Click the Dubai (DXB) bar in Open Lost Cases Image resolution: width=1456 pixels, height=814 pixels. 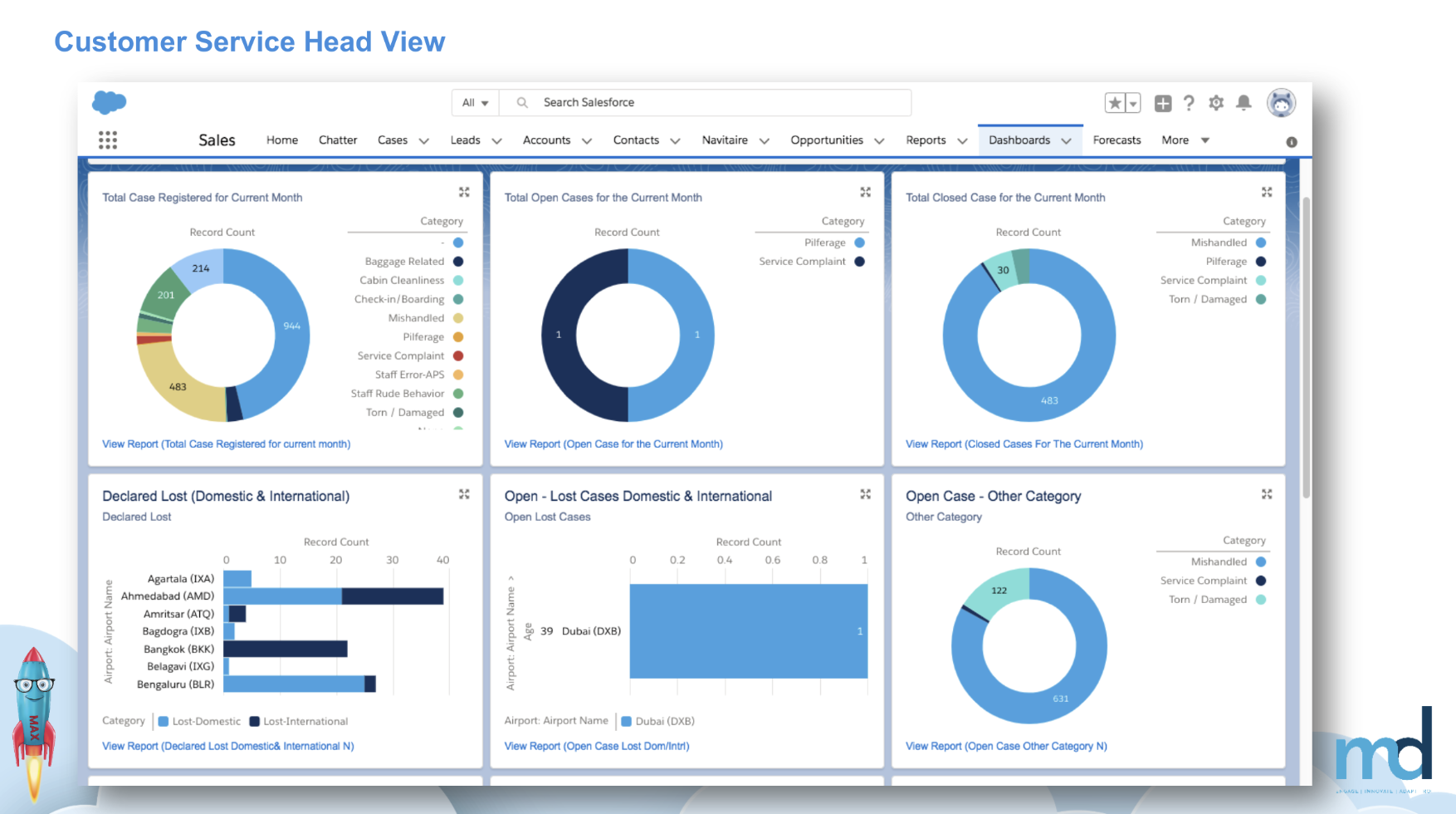pos(749,631)
